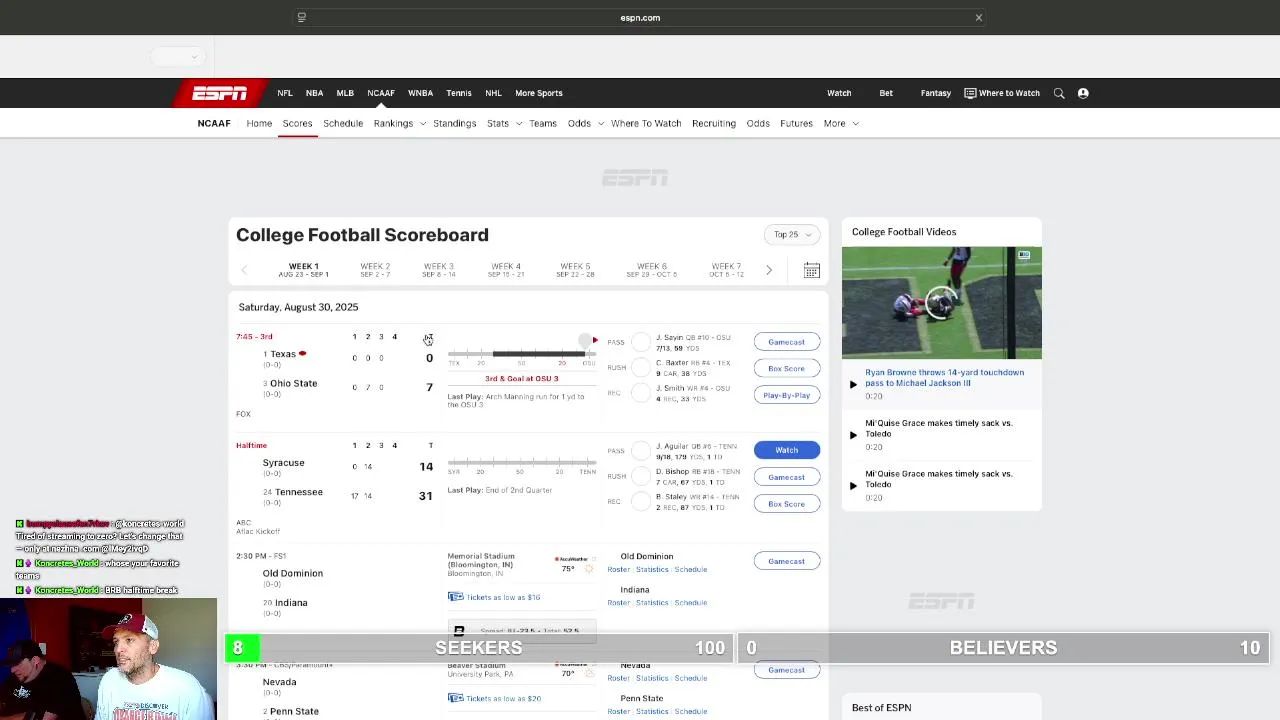Click Tickets as low as $16 link
The image size is (1280, 720).
(503, 597)
